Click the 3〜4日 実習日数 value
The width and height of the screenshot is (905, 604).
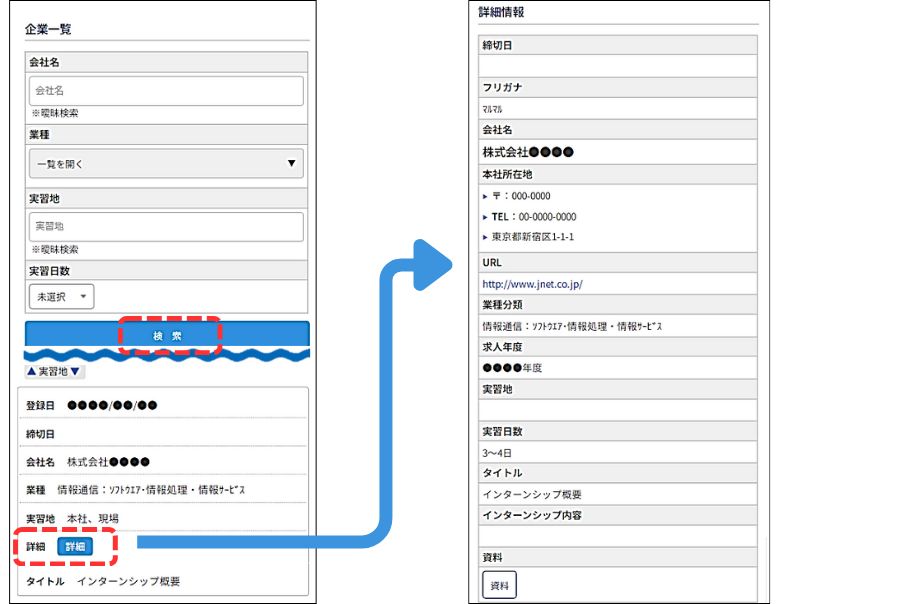[496, 452]
